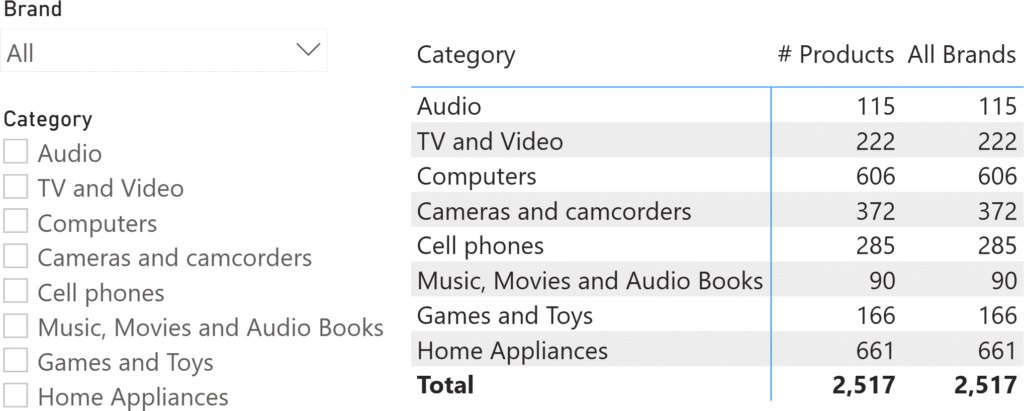Screen dimensions: 1024x411
Task: Sort by the # Products column header
Action: pyautogui.click(x=835, y=55)
